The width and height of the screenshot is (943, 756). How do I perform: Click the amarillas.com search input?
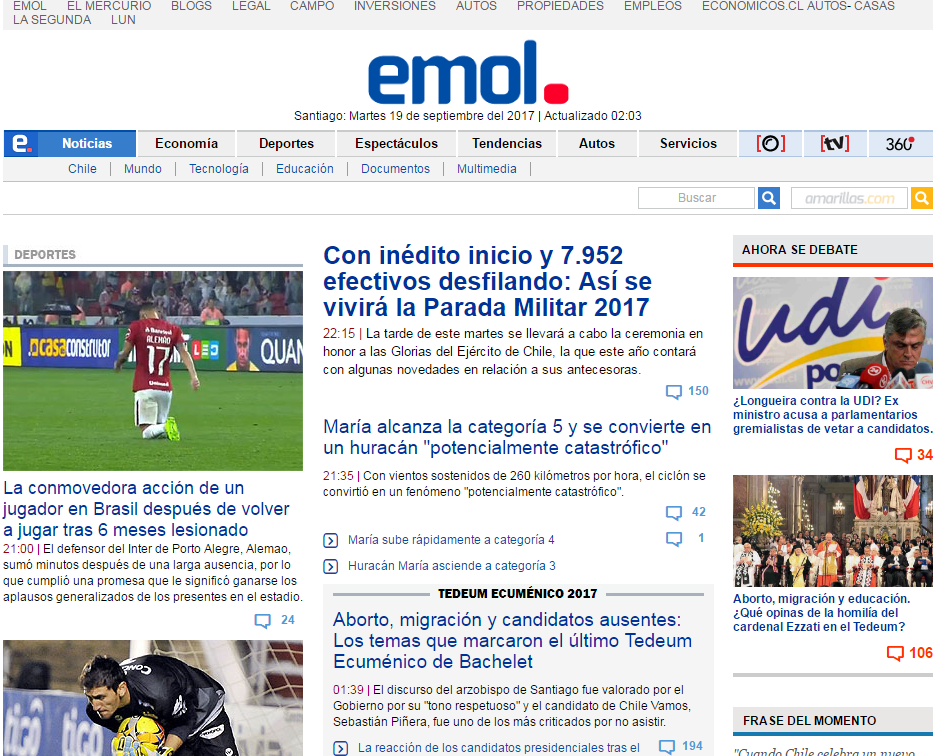tap(849, 198)
